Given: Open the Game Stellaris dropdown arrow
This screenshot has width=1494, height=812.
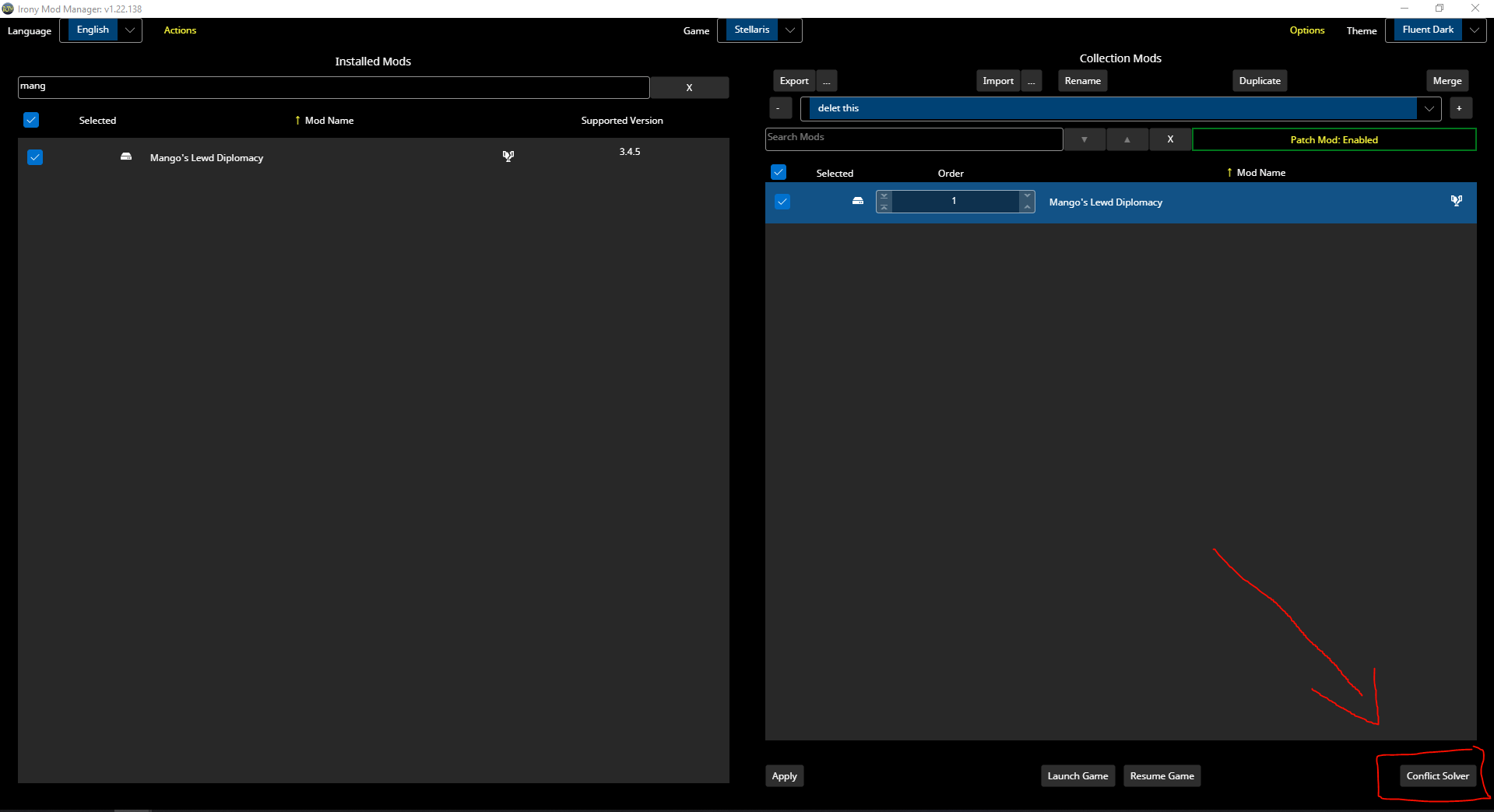Looking at the screenshot, I should (x=790, y=30).
